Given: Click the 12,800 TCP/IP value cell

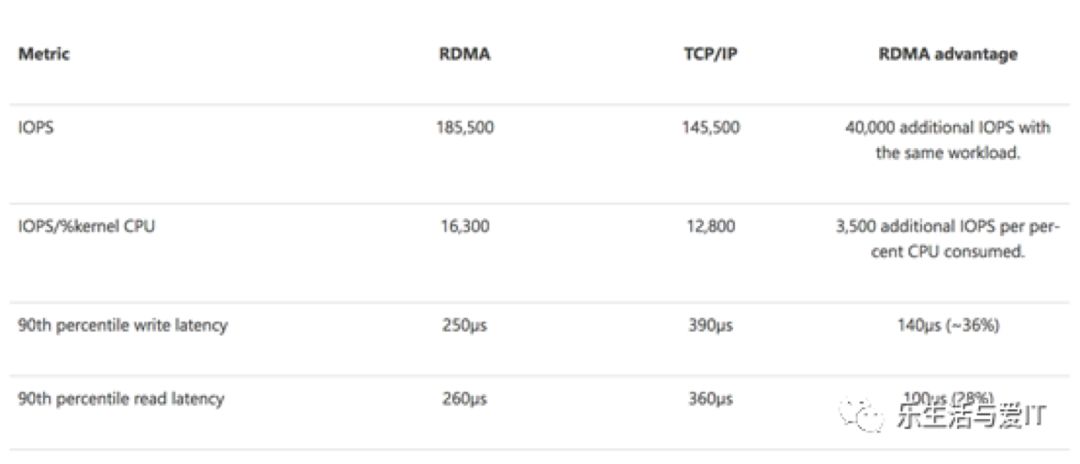Looking at the screenshot, I should click(711, 226).
